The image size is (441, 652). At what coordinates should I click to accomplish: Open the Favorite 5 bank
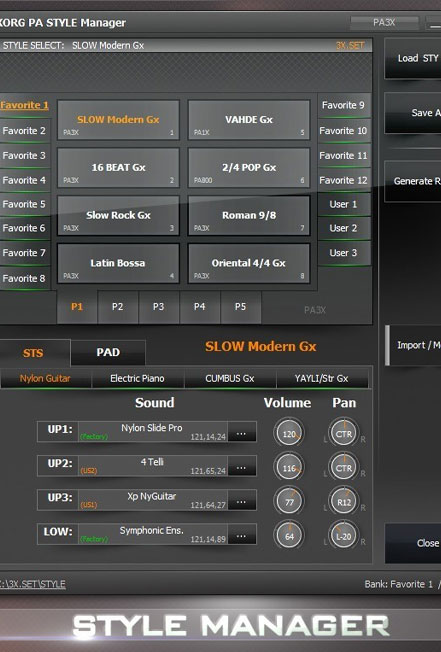coord(24,204)
